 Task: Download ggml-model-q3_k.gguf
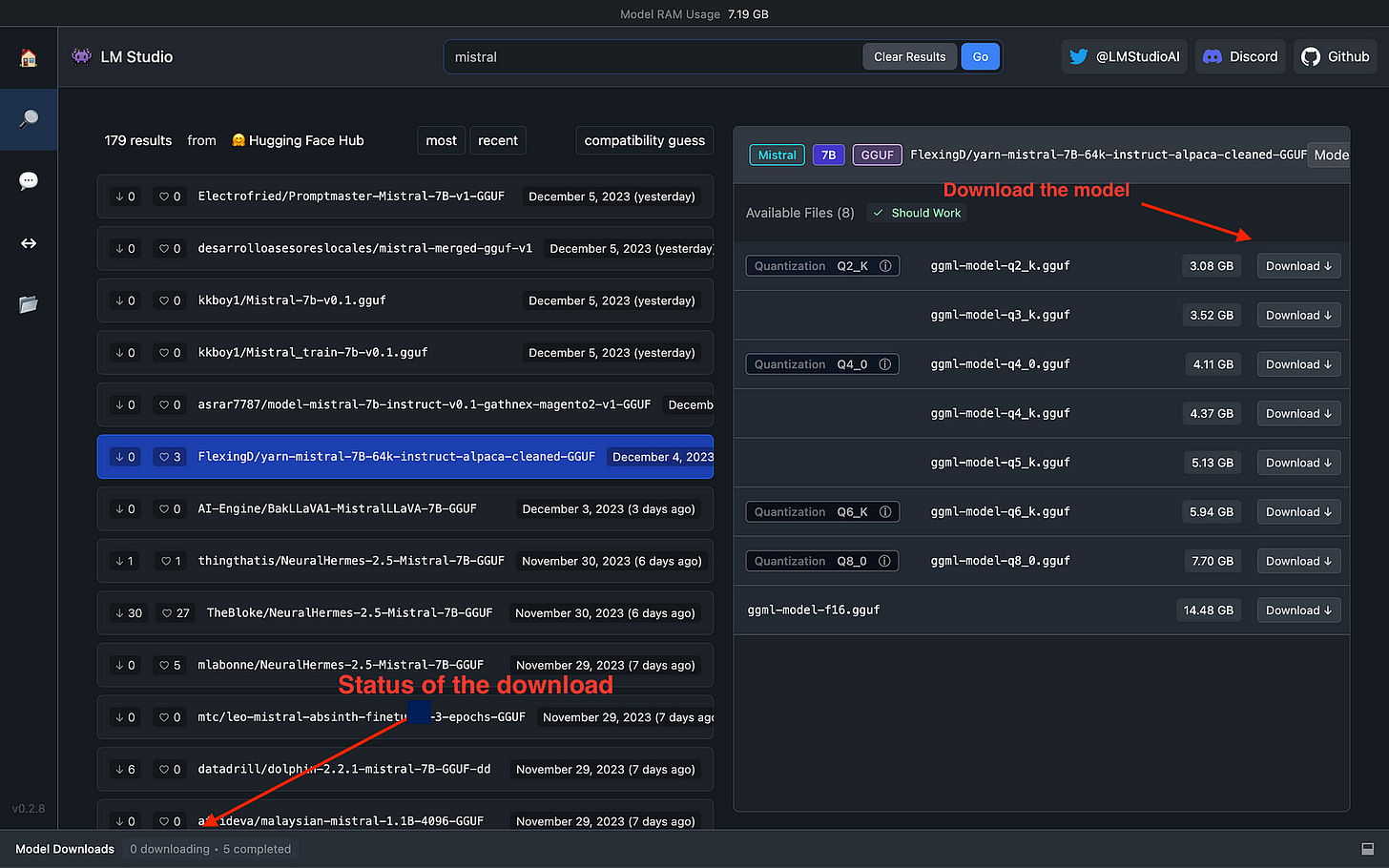[x=1298, y=315]
